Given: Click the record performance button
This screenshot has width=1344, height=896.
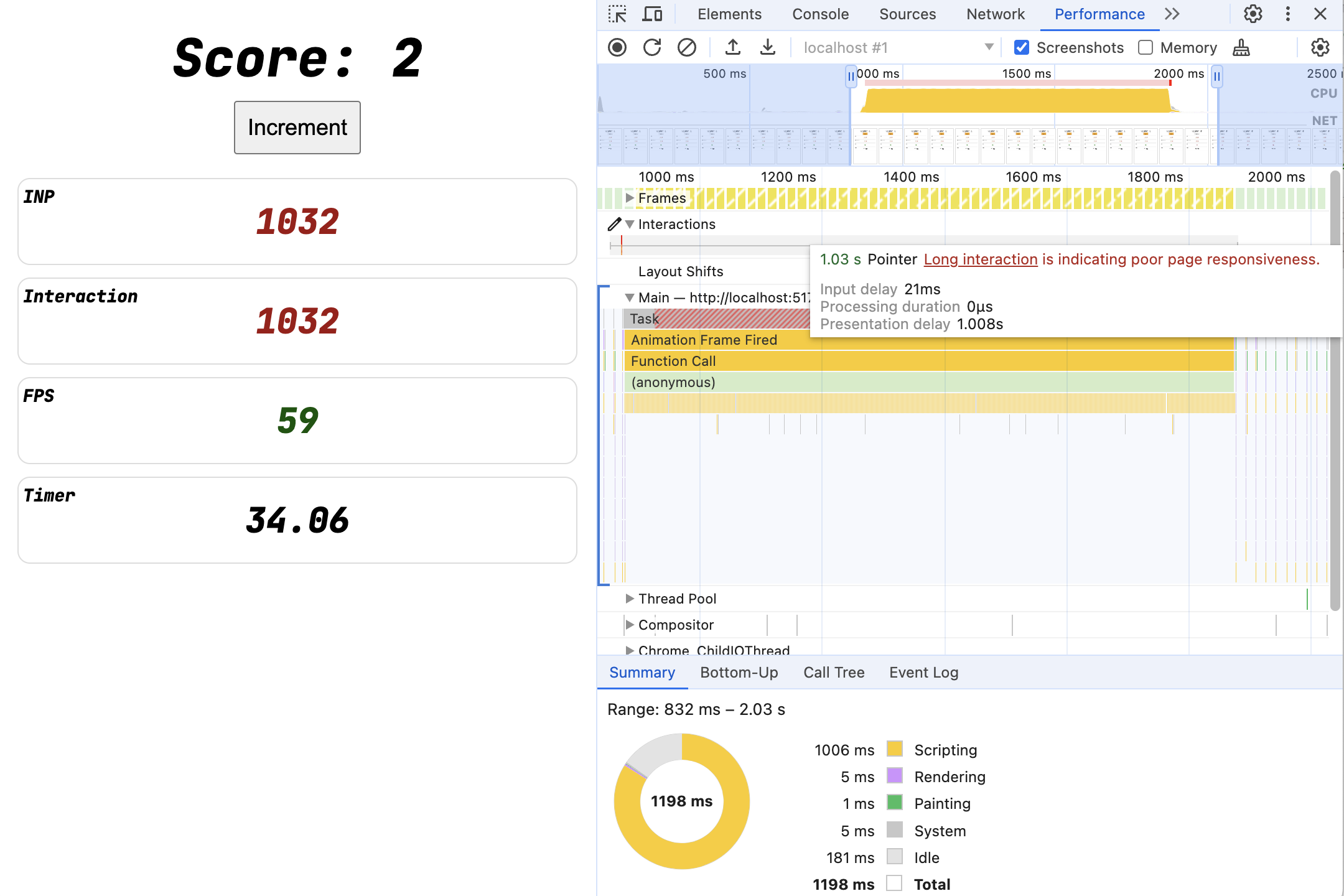Looking at the screenshot, I should pos(618,47).
